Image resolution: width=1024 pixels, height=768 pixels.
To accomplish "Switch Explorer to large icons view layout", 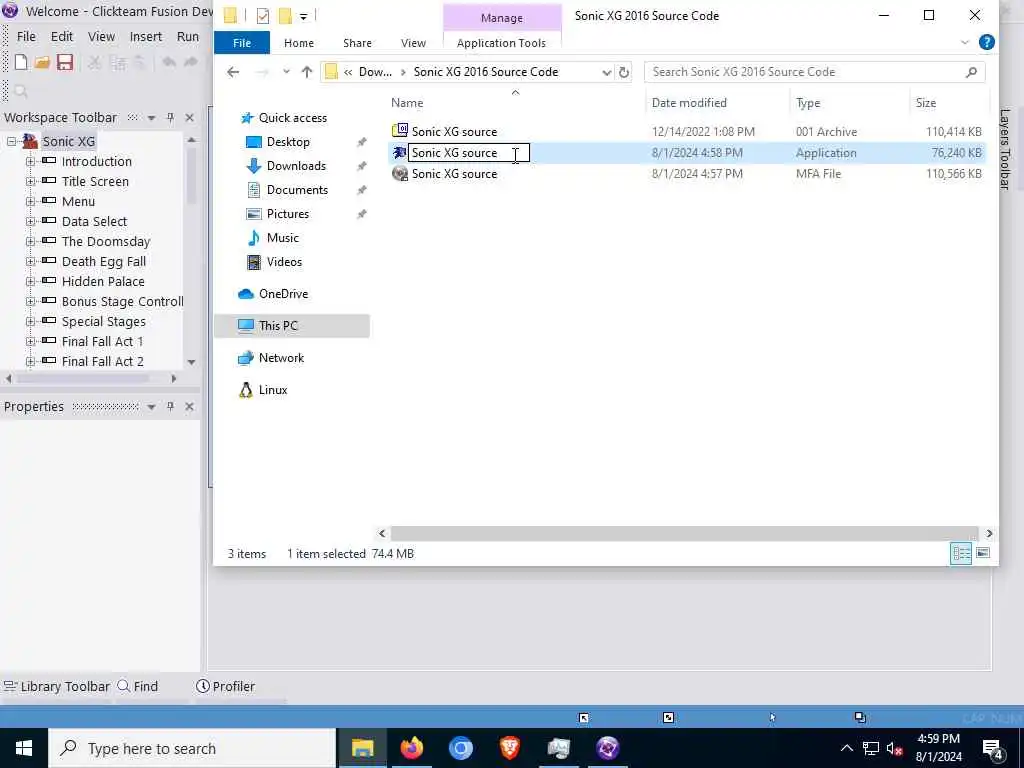I will (x=983, y=554).
